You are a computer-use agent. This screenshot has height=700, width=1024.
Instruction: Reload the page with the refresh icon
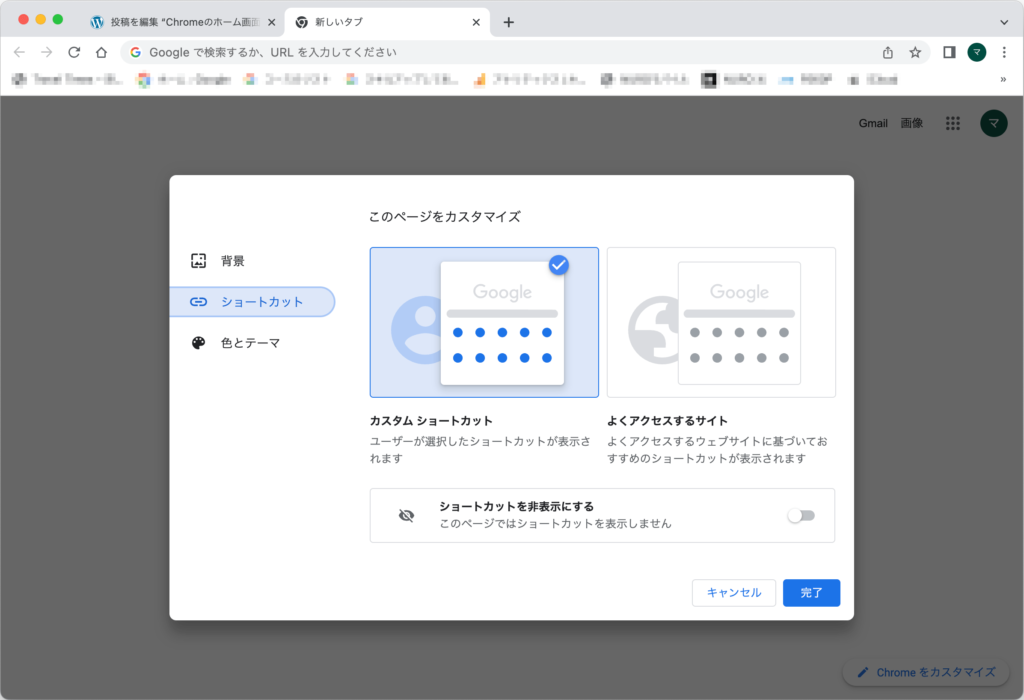tap(73, 52)
